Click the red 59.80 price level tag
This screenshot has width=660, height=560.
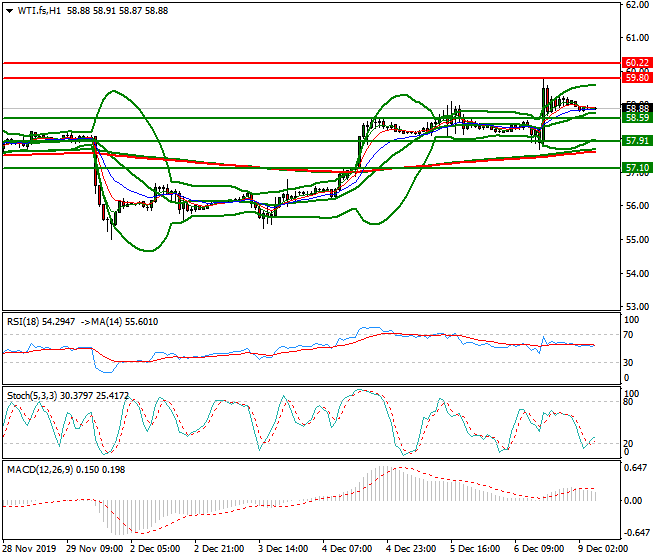pos(637,77)
